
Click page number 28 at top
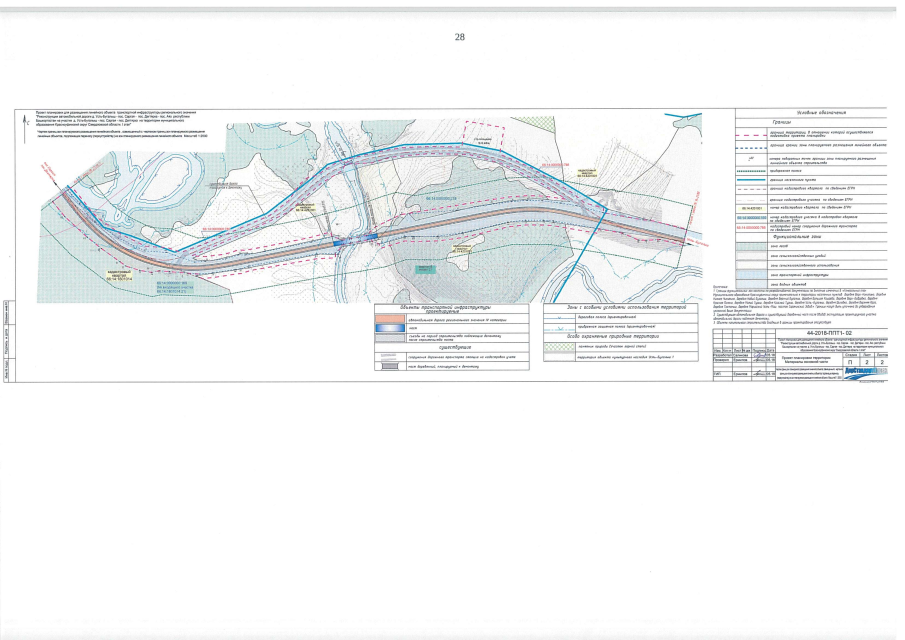tap(459, 37)
